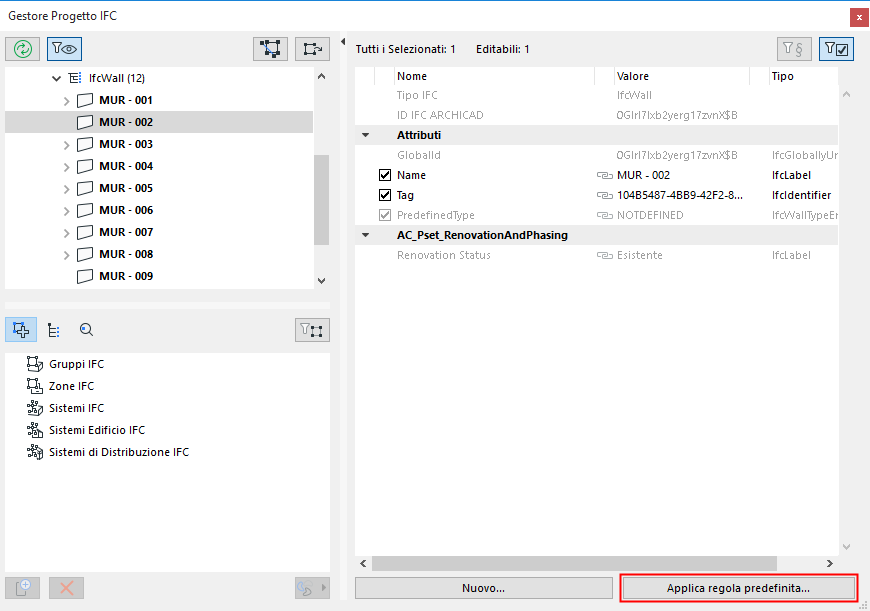The width and height of the screenshot is (870, 611).
Task: Click the properties horizontal scrollbar left arrow
Action: (363, 563)
